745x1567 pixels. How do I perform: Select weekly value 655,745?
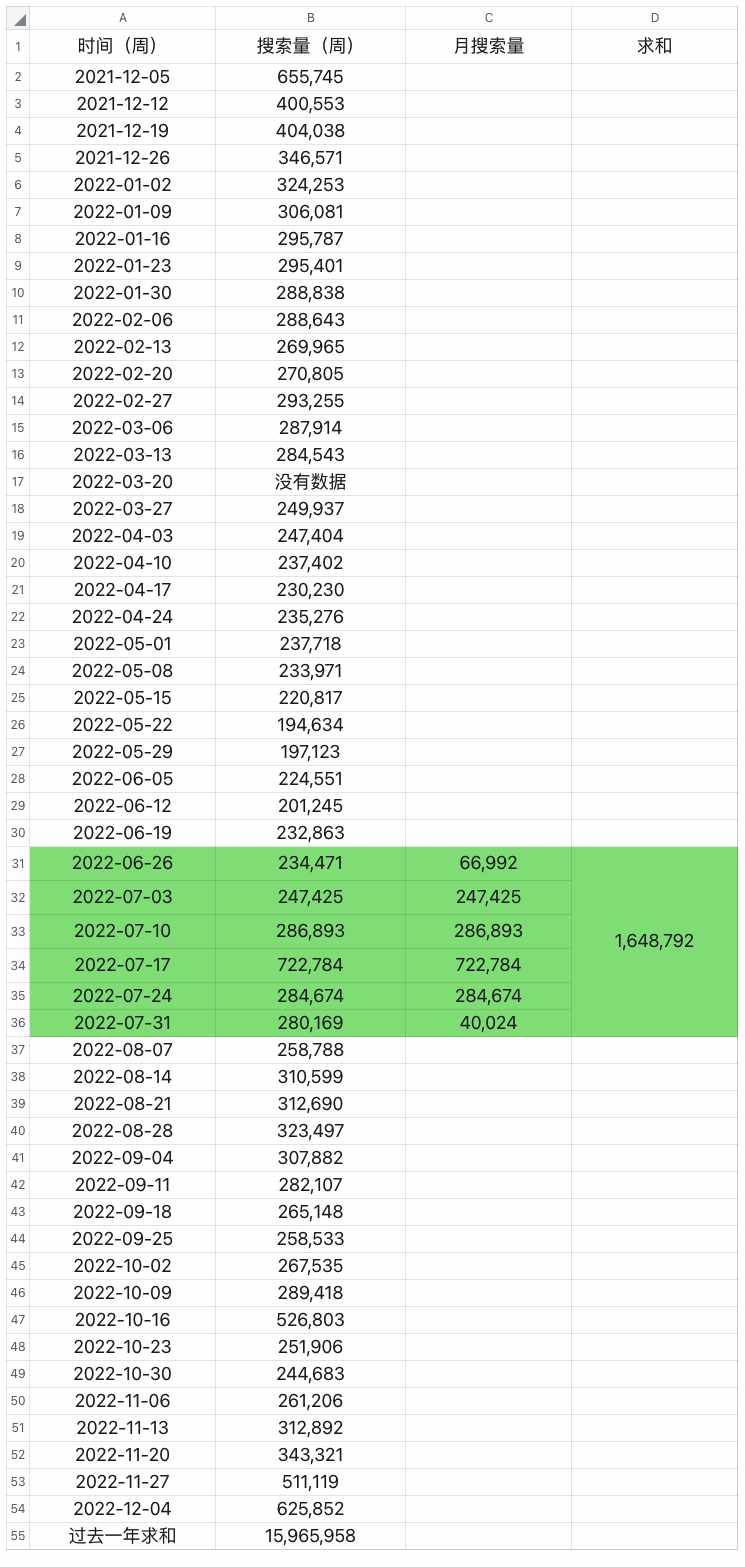click(311, 77)
